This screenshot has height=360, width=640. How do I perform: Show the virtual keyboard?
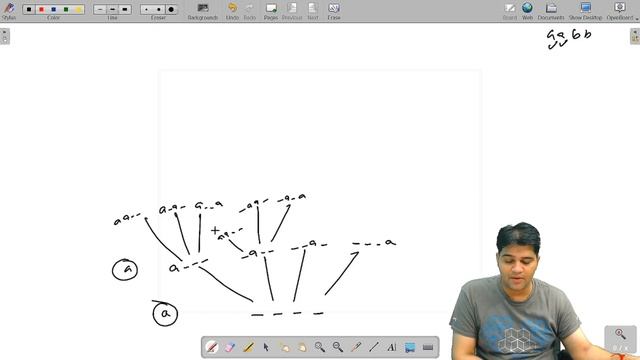(x=428, y=347)
